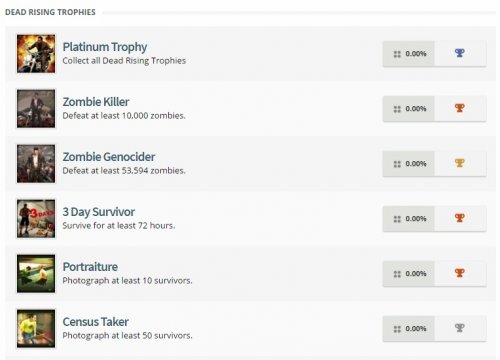Open the 3 Day Survivor trophy link
Screen dimensions: 500x360
pyautogui.click(x=99, y=212)
